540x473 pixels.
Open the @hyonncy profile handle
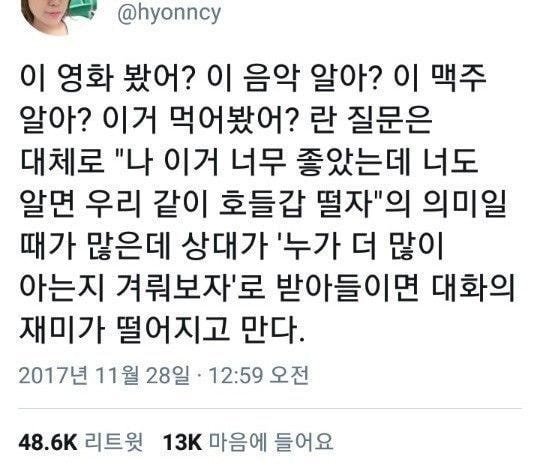click(x=169, y=12)
